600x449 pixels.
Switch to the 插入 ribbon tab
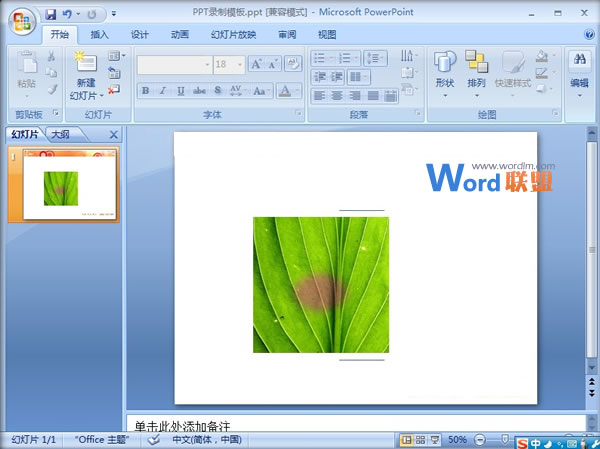[99, 35]
